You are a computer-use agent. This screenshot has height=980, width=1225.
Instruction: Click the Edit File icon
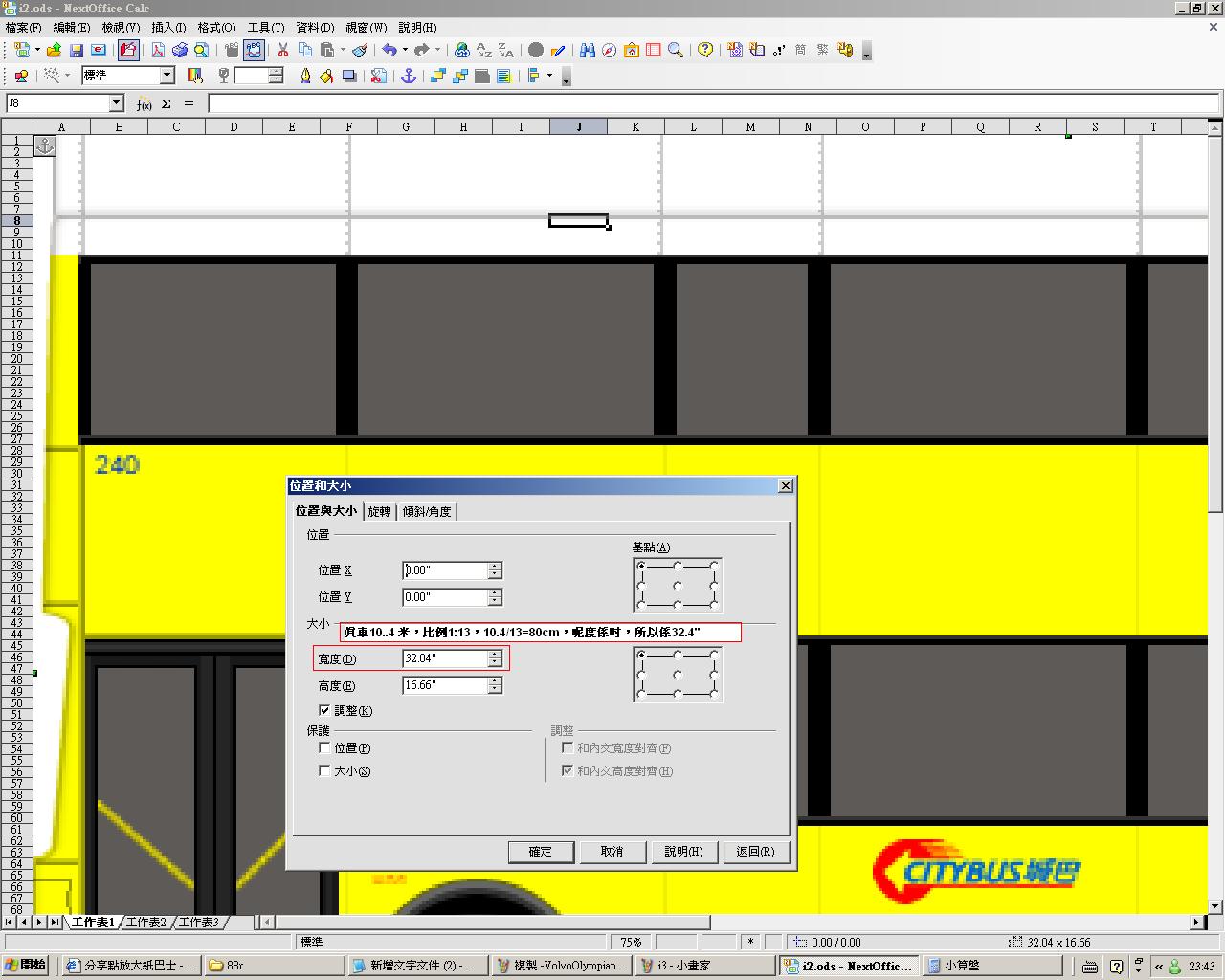pos(128,50)
